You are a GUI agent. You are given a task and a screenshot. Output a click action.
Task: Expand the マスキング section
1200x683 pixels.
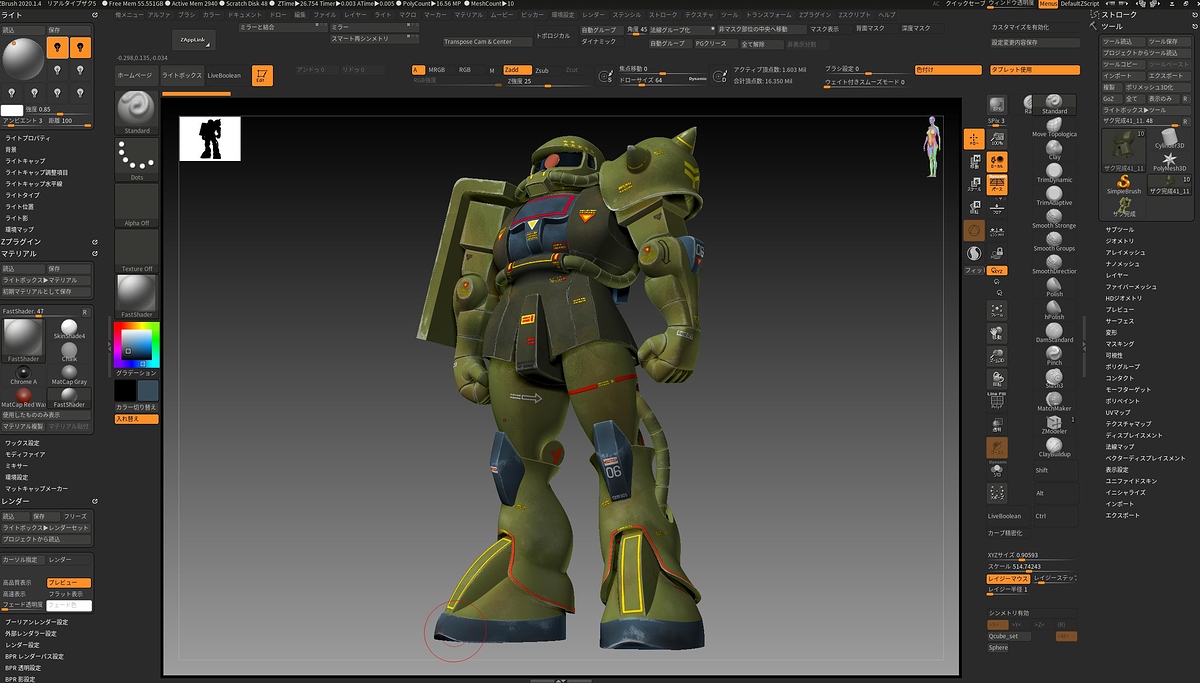point(1119,344)
